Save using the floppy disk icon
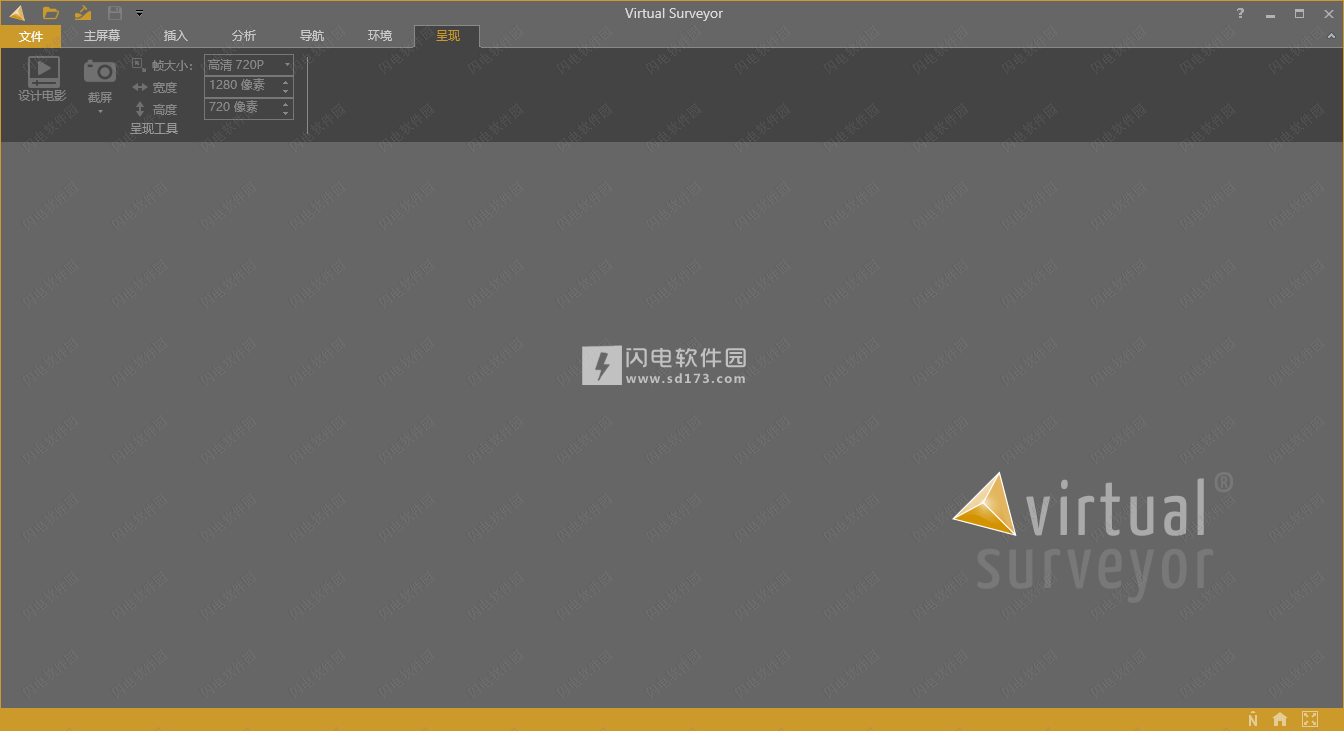Image resolution: width=1344 pixels, height=731 pixels. tap(115, 13)
